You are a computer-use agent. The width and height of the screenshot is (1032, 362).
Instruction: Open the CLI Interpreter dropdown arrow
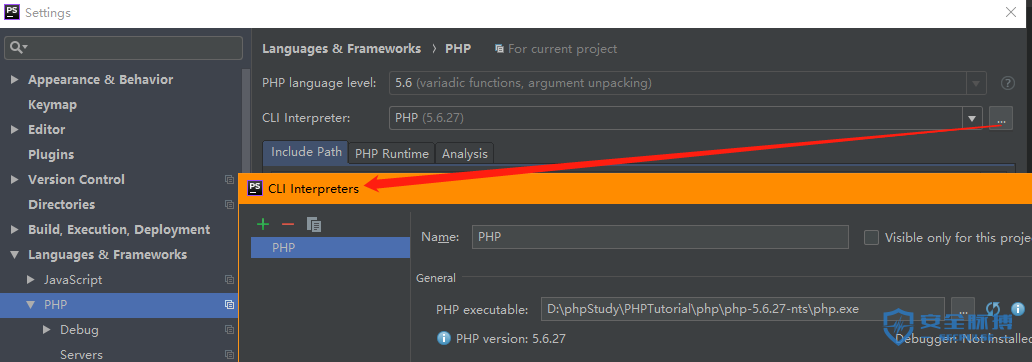(972, 119)
